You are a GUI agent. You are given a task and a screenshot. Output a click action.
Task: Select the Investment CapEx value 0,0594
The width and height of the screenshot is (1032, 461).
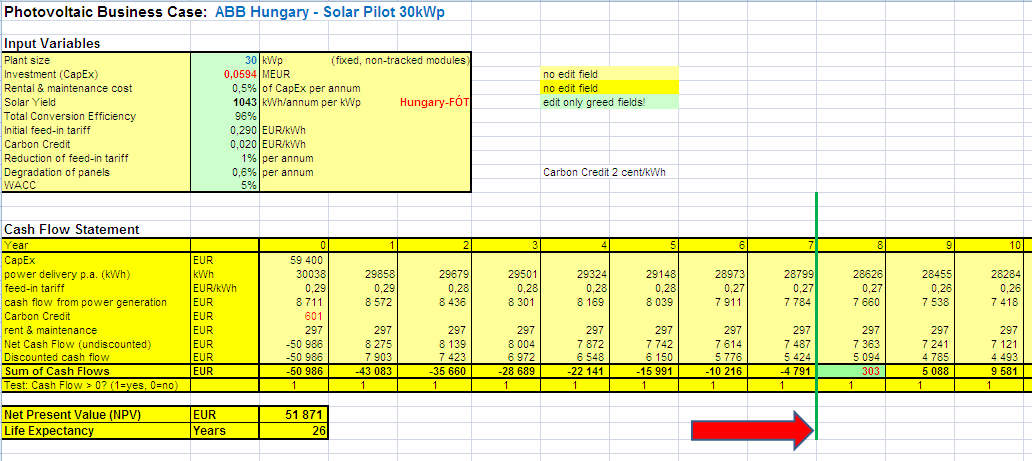(225, 74)
